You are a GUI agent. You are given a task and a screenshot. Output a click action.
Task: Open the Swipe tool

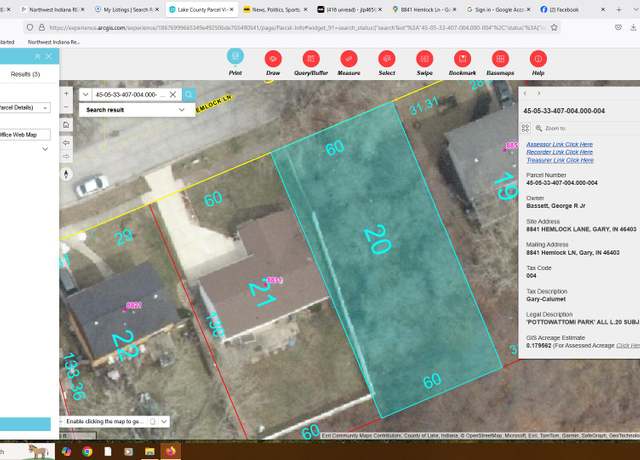click(424, 59)
